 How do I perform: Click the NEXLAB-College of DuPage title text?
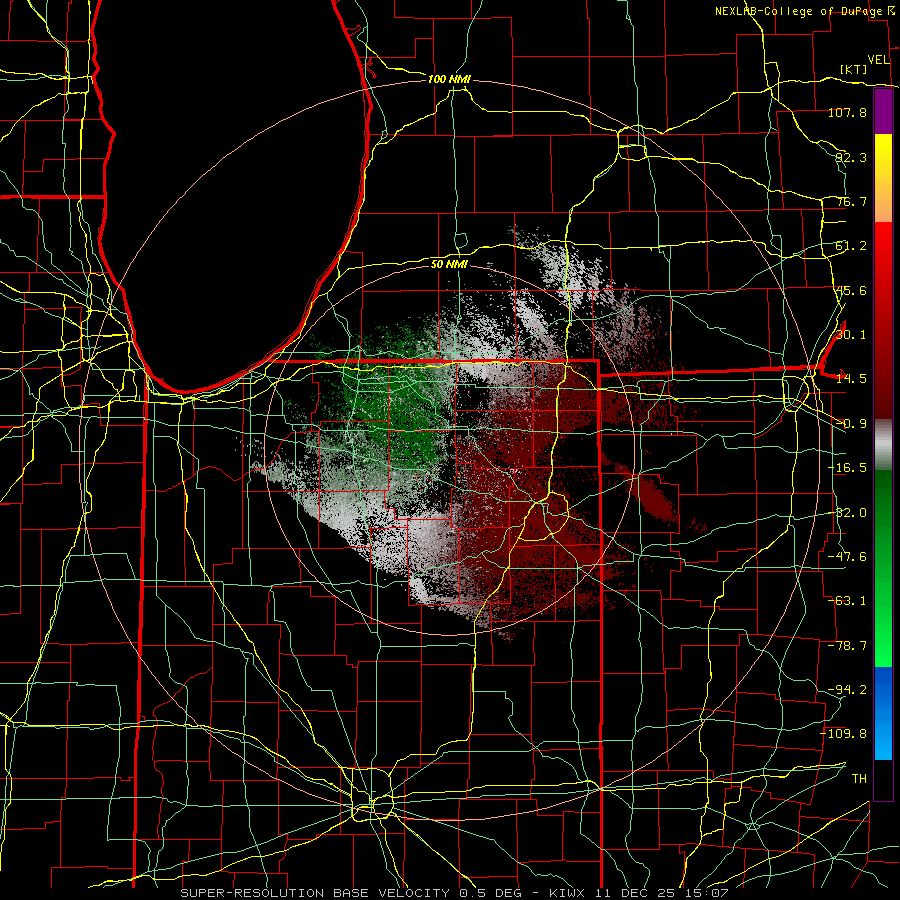click(x=800, y=11)
